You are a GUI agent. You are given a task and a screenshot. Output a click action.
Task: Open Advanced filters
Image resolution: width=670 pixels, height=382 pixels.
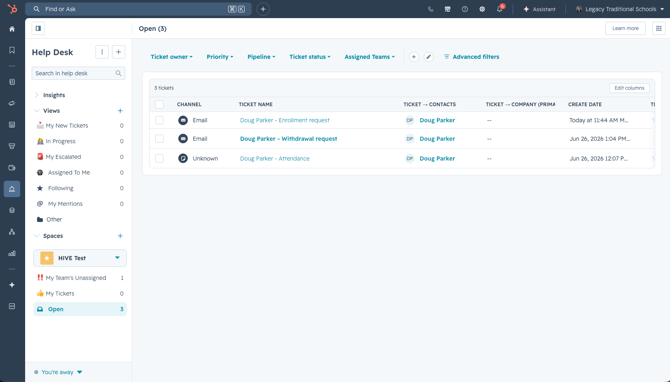pyautogui.click(x=471, y=57)
